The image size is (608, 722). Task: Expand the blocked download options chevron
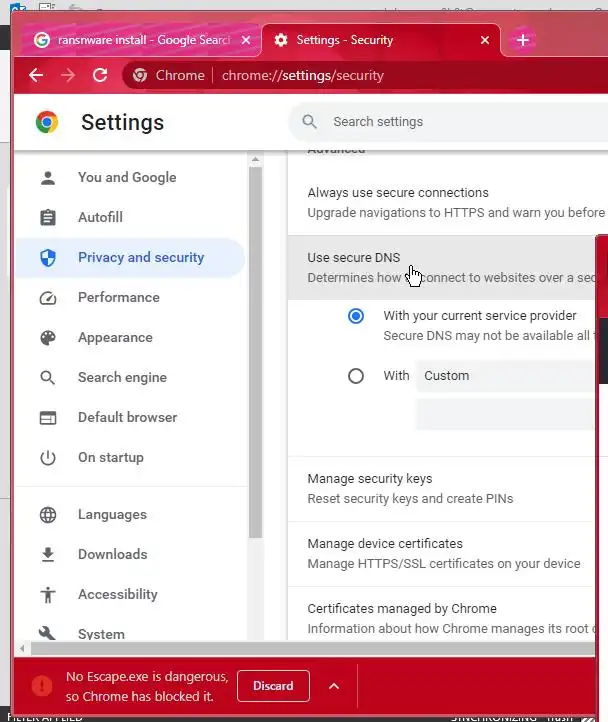[x=334, y=686]
